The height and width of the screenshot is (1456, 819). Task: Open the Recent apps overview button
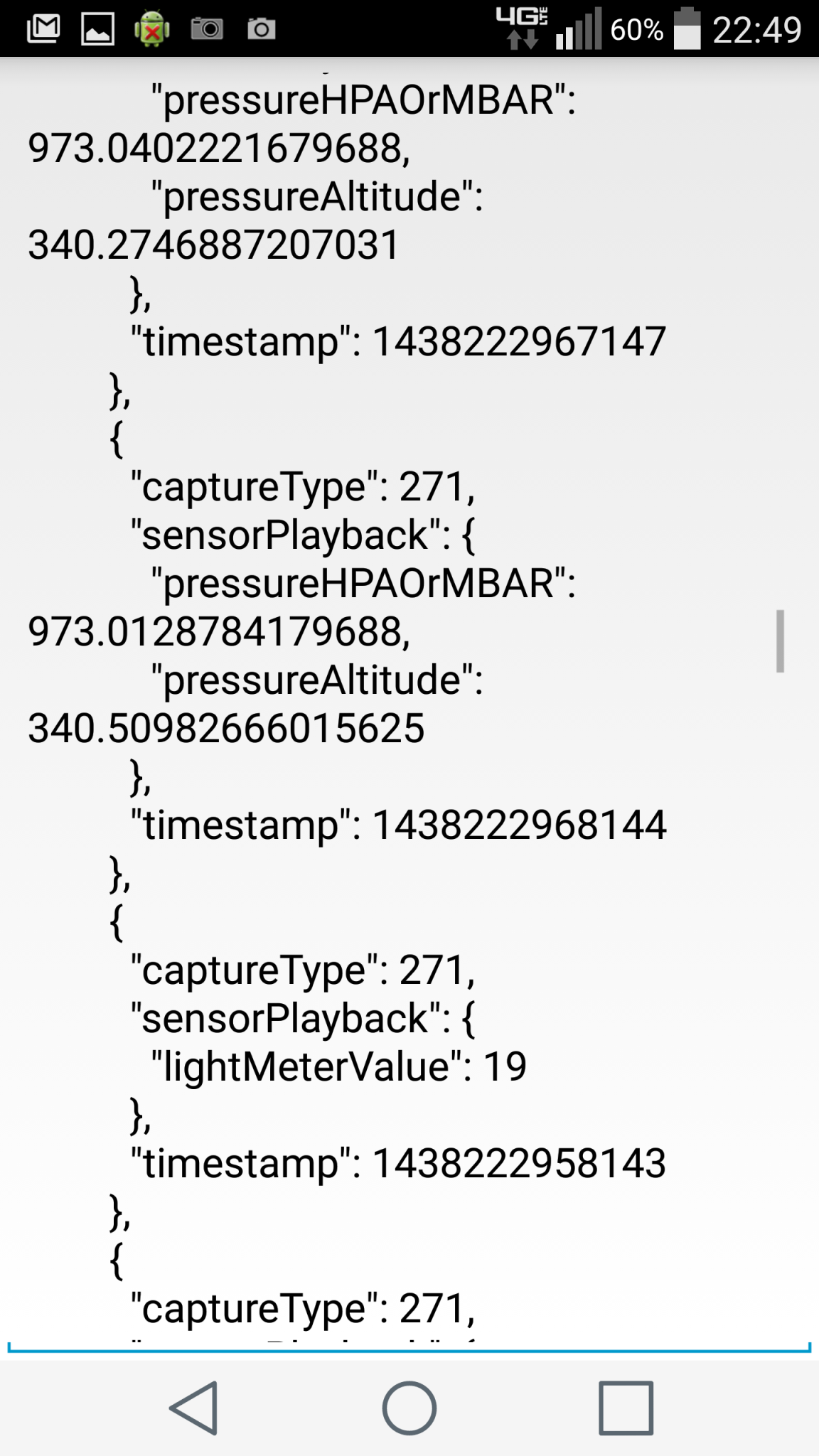pyautogui.click(x=626, y=1408)
